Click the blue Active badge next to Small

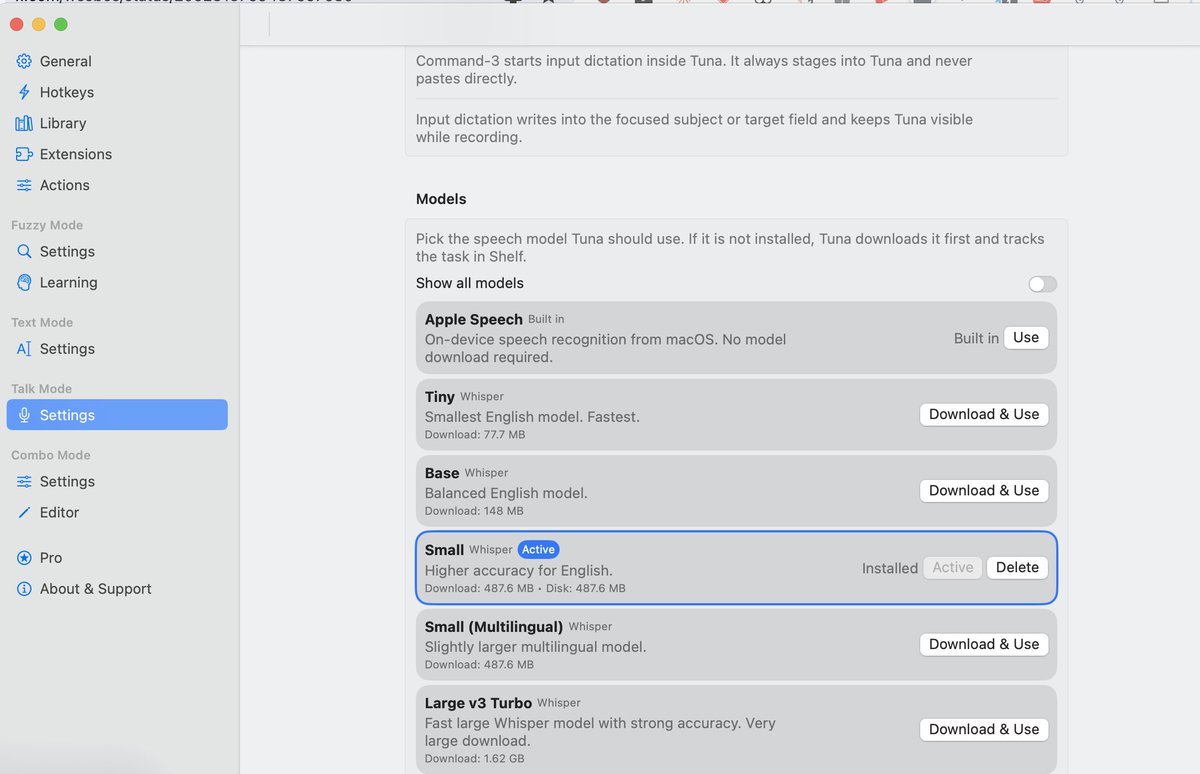click(539, 550)
